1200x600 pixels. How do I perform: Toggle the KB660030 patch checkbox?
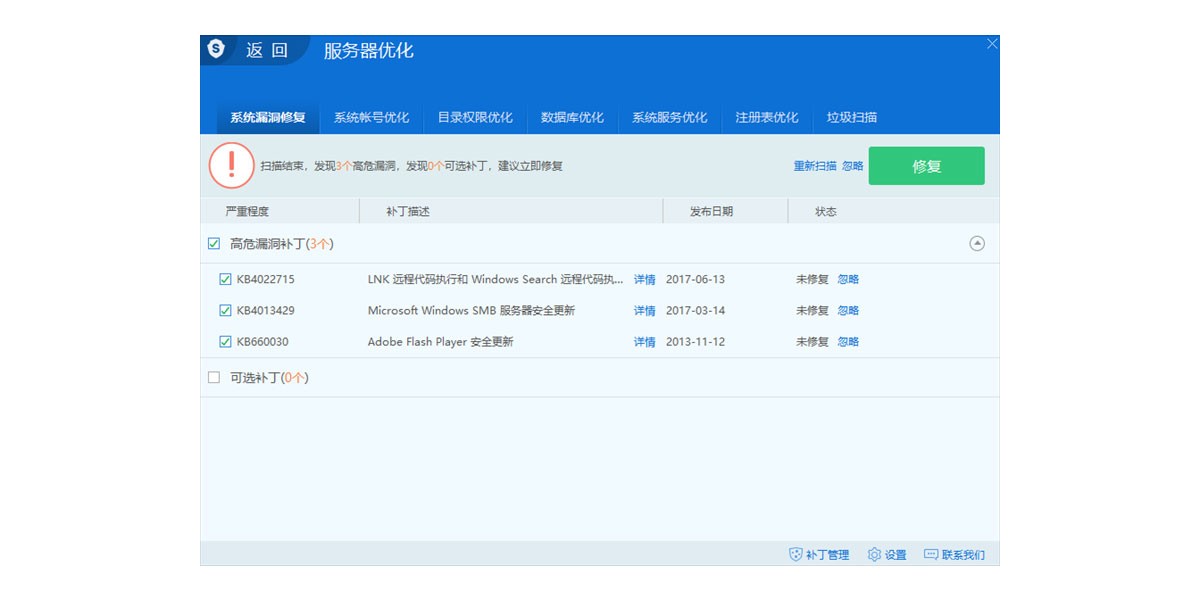click(225, 342)
